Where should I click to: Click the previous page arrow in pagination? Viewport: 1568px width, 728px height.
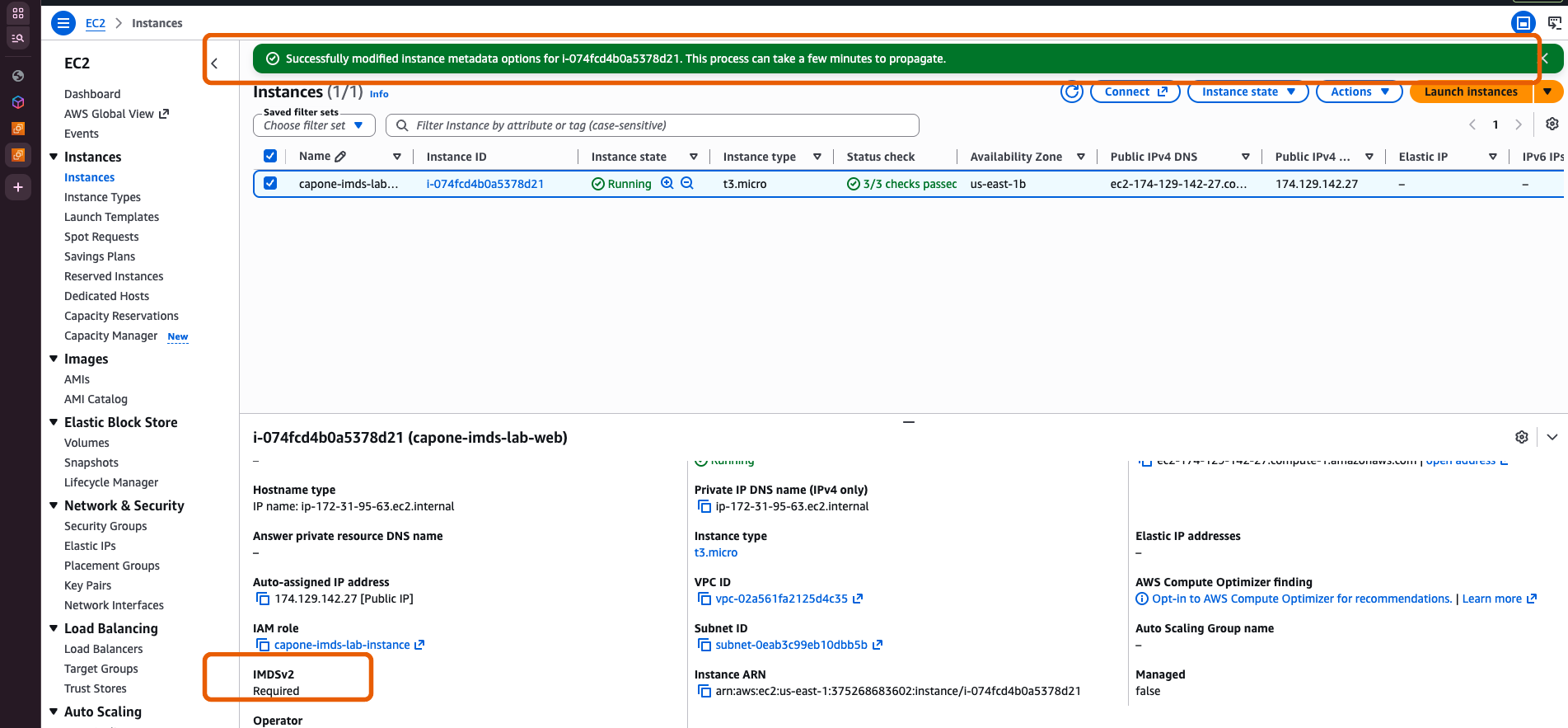click(1472, 124)
